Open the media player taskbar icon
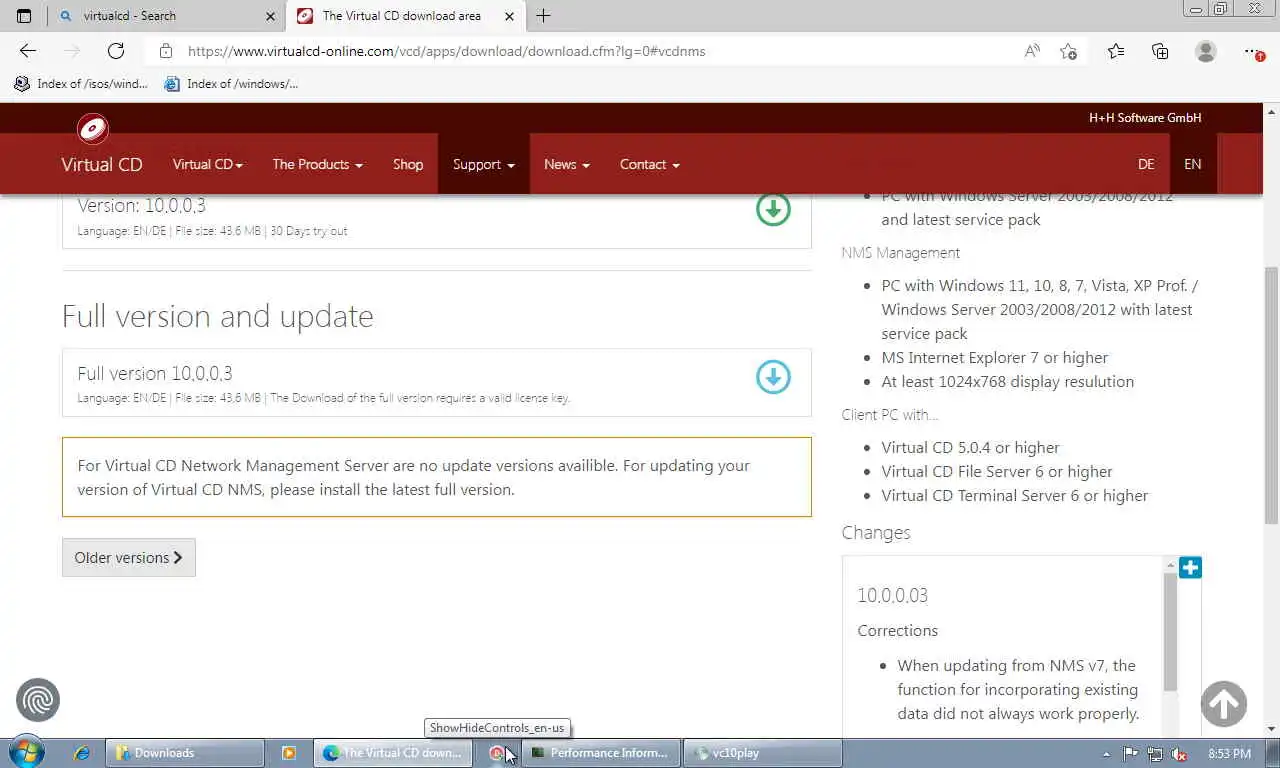Viewport: 1280px width, 768px height. click(x=288, y=753)
